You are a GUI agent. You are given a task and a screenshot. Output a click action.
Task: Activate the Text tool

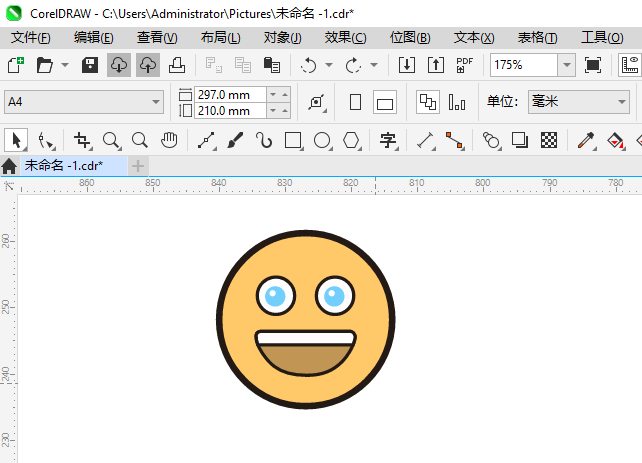point(388,140)
